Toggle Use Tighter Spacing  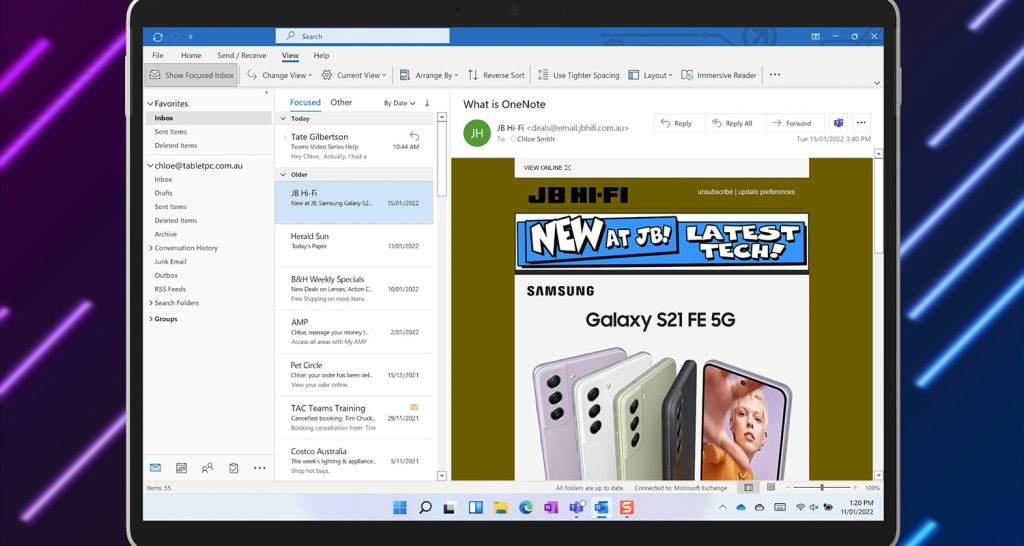click(x=578, y=75)
